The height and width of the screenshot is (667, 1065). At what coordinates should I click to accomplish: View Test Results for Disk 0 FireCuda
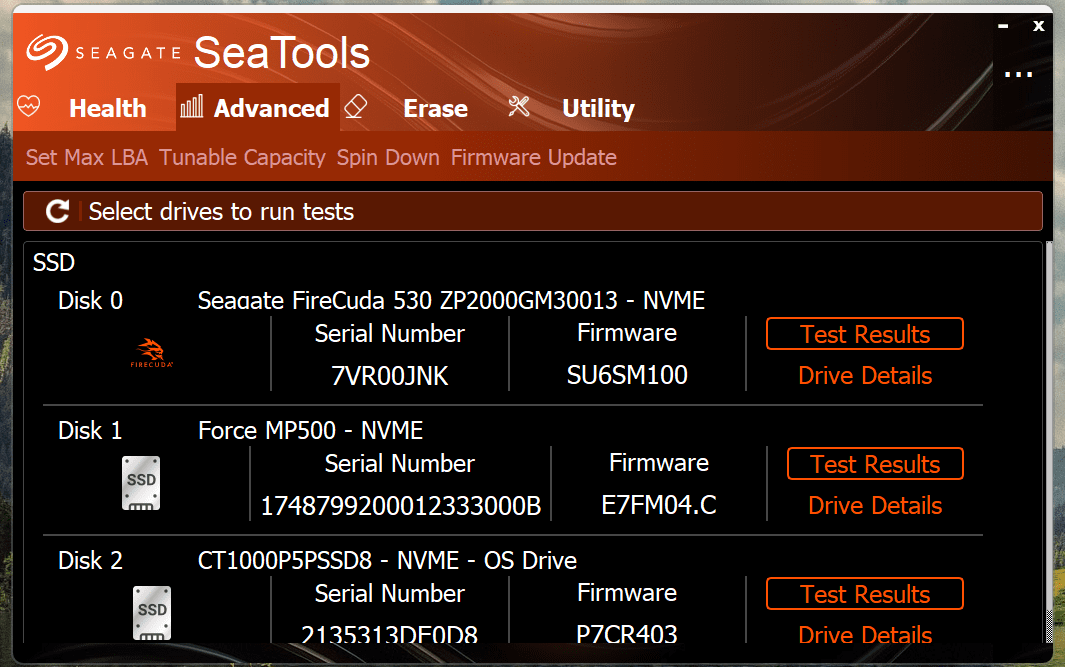point(865,334)
